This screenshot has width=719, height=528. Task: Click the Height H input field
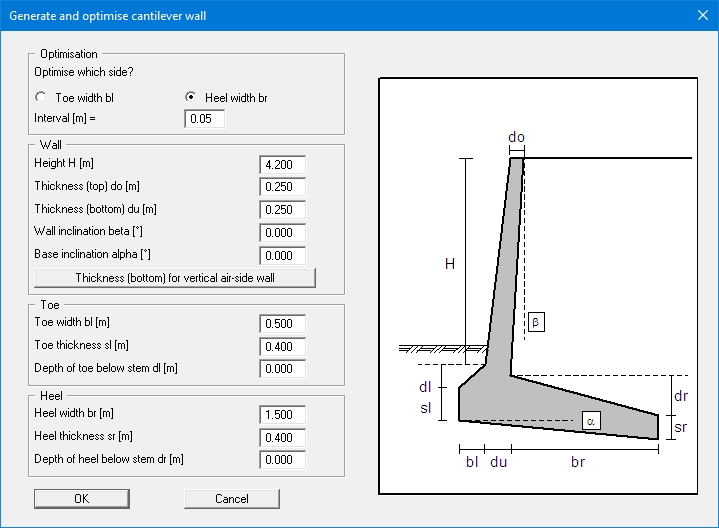pos(282,164)
